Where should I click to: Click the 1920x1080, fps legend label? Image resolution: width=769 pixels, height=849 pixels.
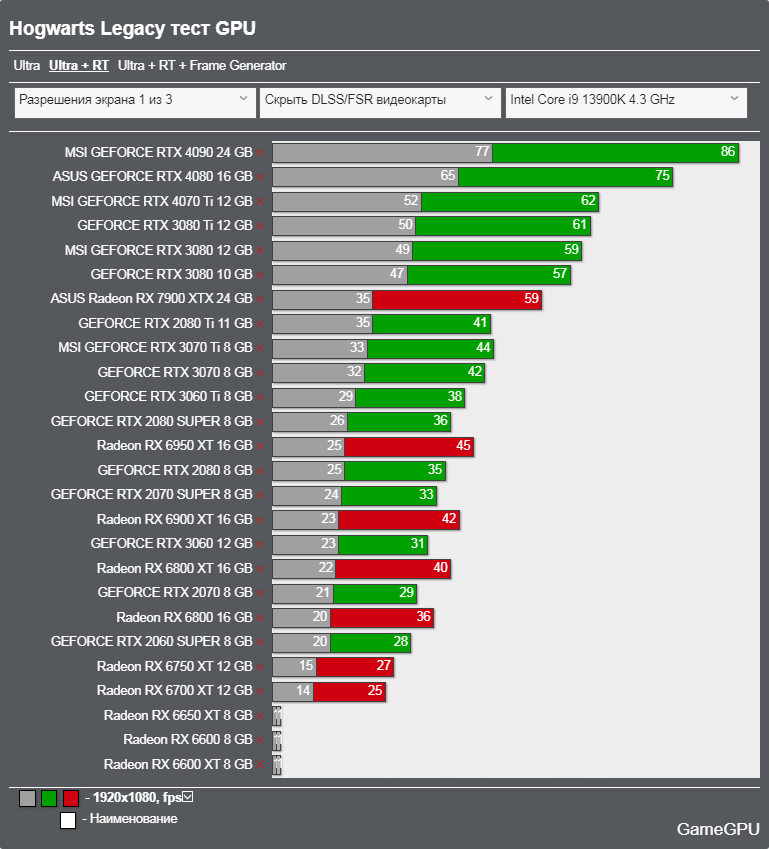[137, 797]
